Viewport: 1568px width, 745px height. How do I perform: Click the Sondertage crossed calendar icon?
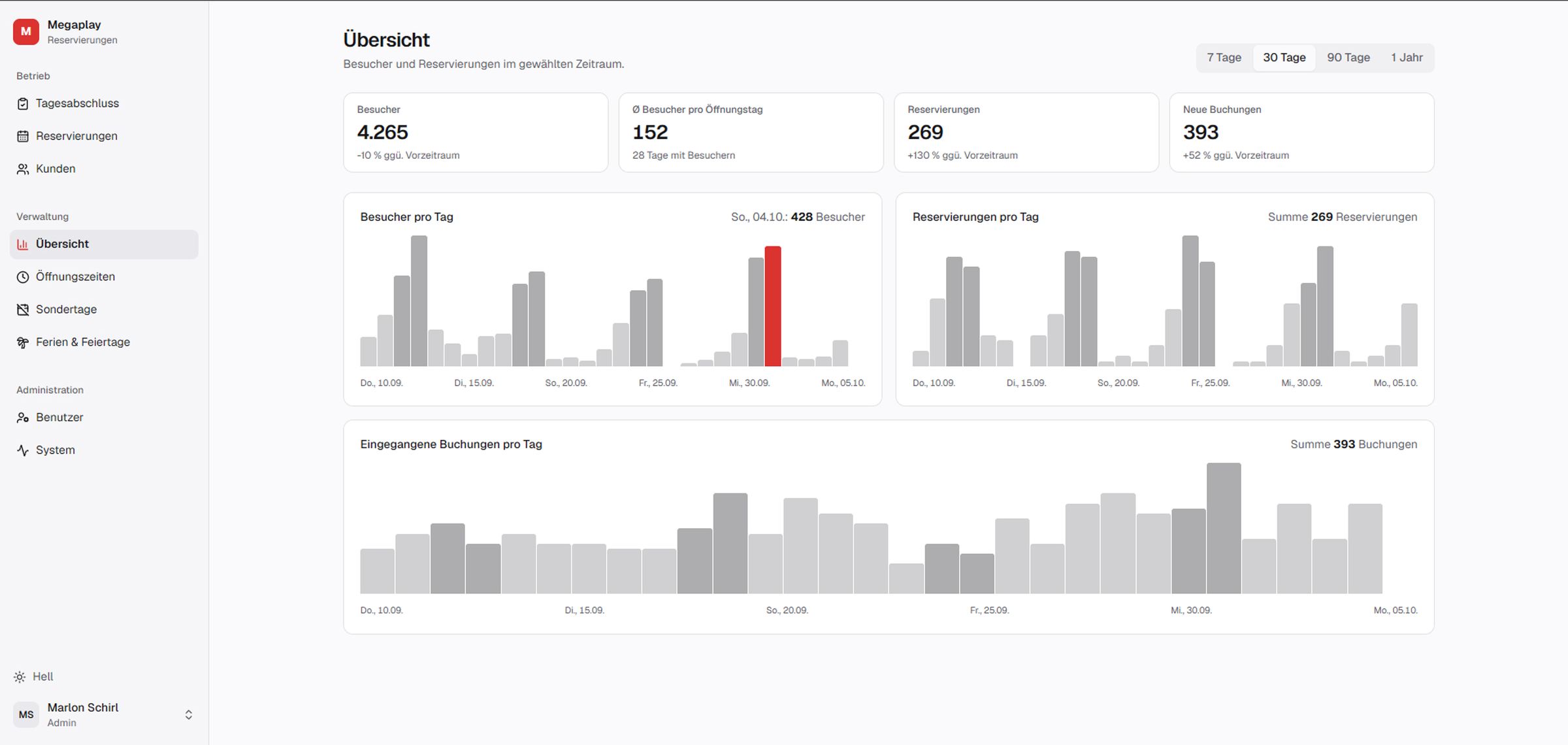[x=23, y=309]
